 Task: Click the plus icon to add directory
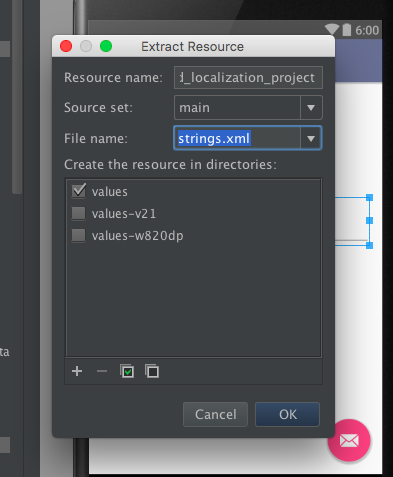pyautogui.click(x=77, y=371)
